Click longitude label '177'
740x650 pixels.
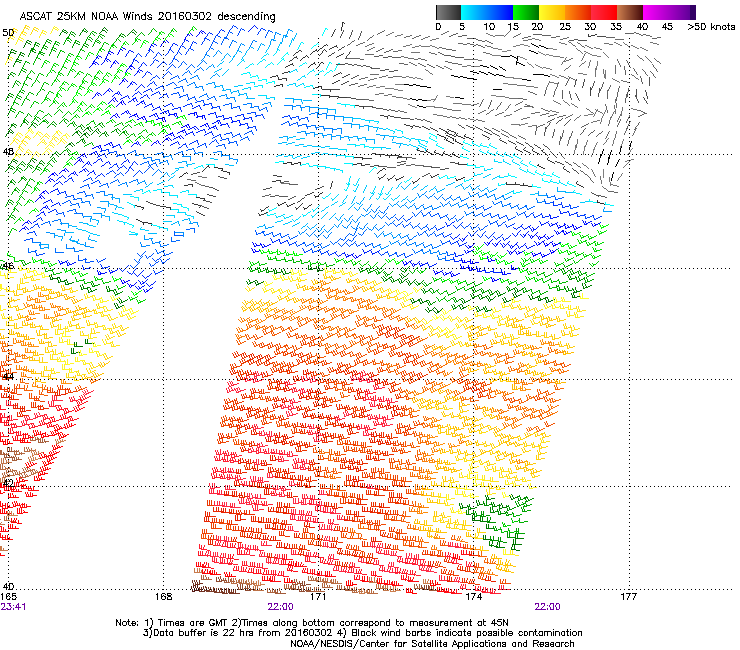[629, 597]
